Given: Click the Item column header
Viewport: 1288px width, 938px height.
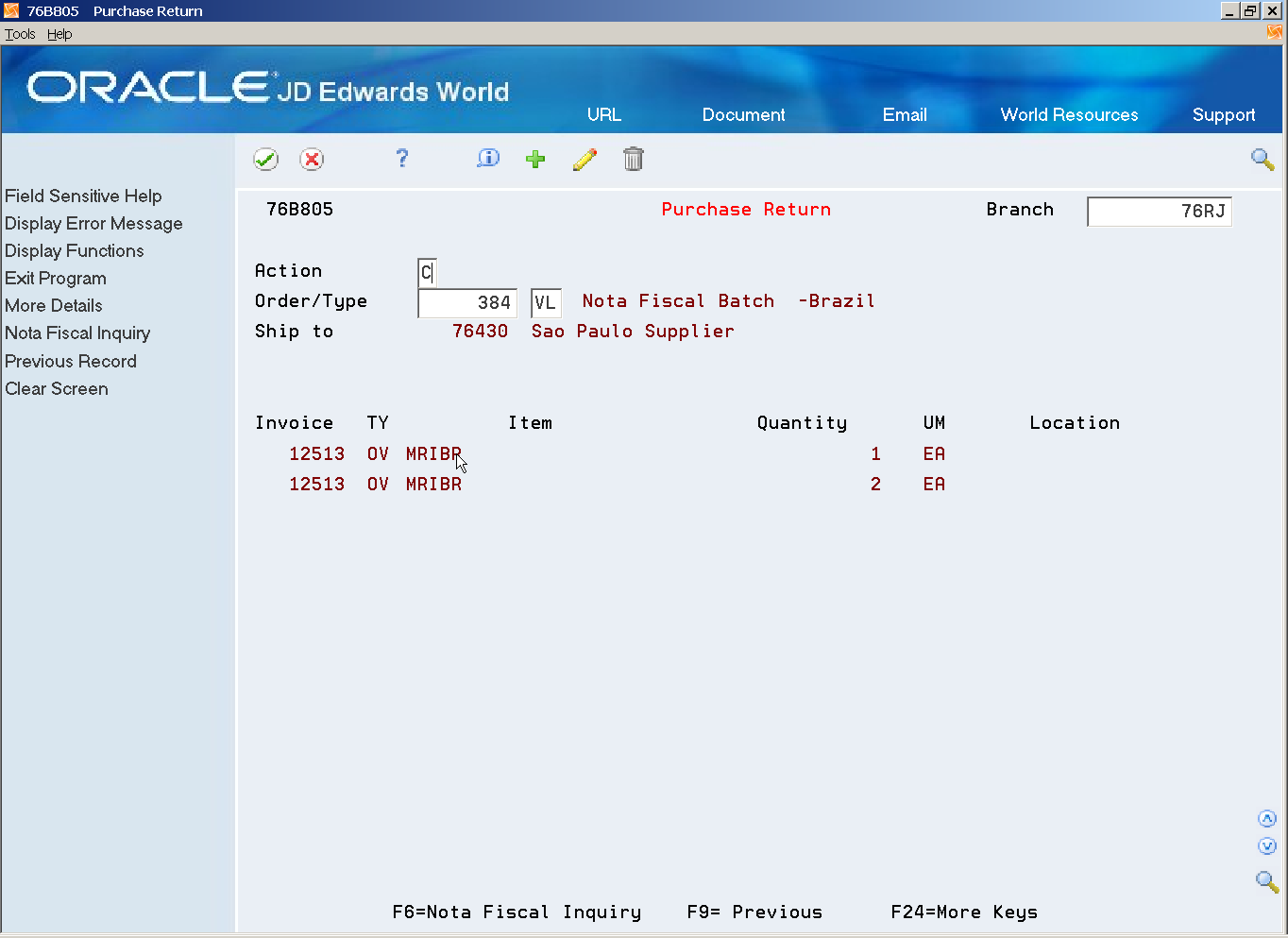Looking at the screenshot, I should [x=530, y=423].
